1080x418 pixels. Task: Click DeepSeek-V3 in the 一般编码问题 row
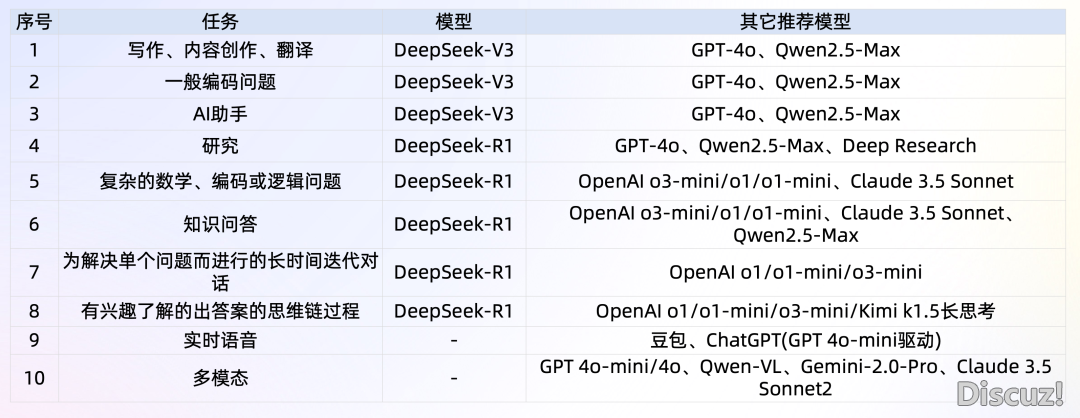pos(454,82)
